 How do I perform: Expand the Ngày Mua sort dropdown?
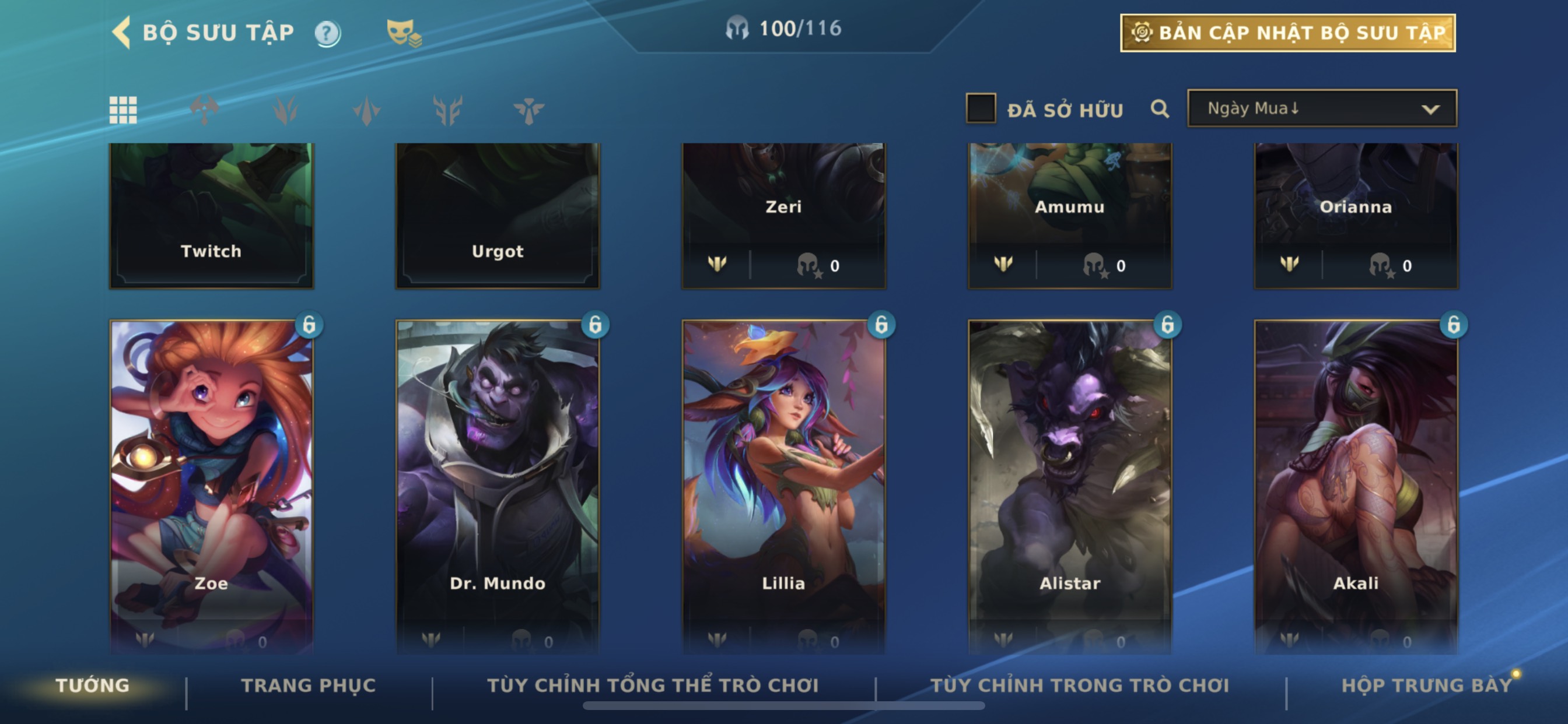click(1322, 108)
